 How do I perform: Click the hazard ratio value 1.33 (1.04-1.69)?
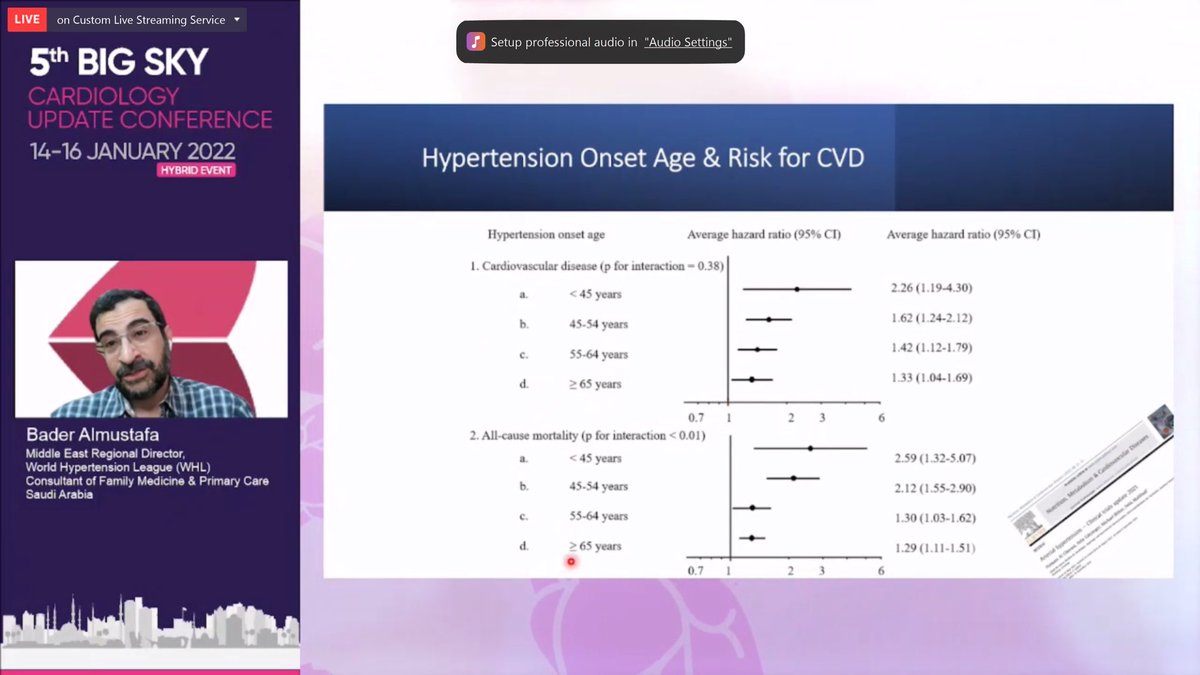tap(931, 378)
